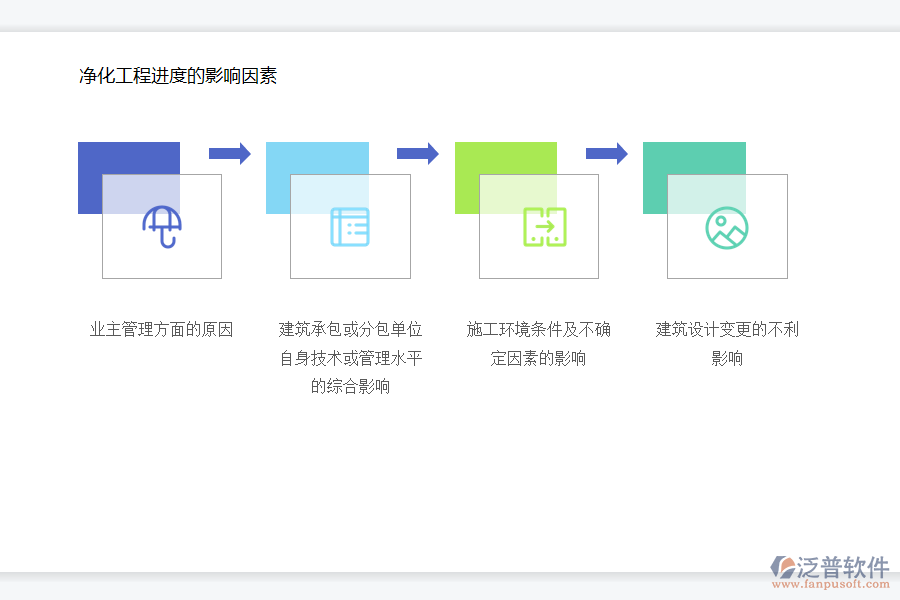This screenshot has height=600, width=900.
Task: Collapse the 建筑承包或分包单位 details
Action: (350, 357)
